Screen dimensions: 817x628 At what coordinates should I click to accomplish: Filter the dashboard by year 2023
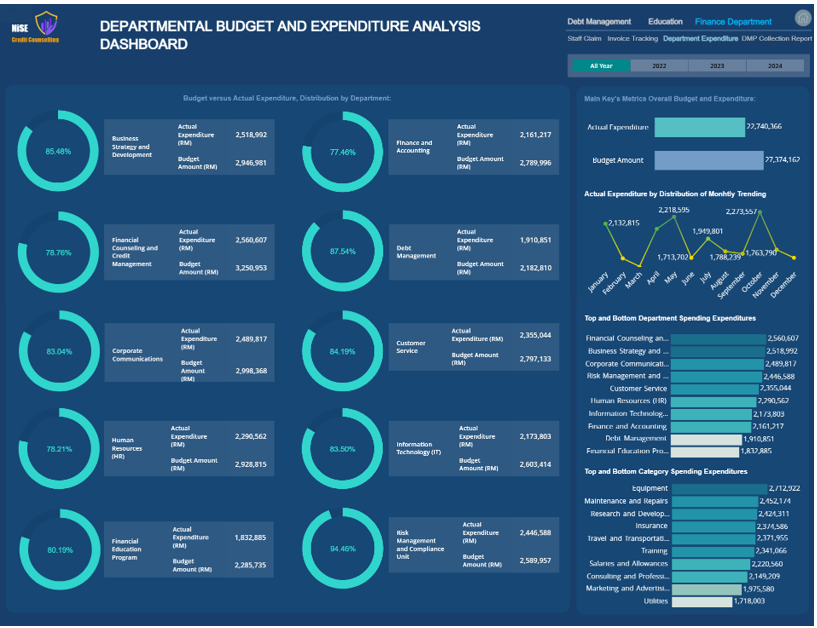717,66
